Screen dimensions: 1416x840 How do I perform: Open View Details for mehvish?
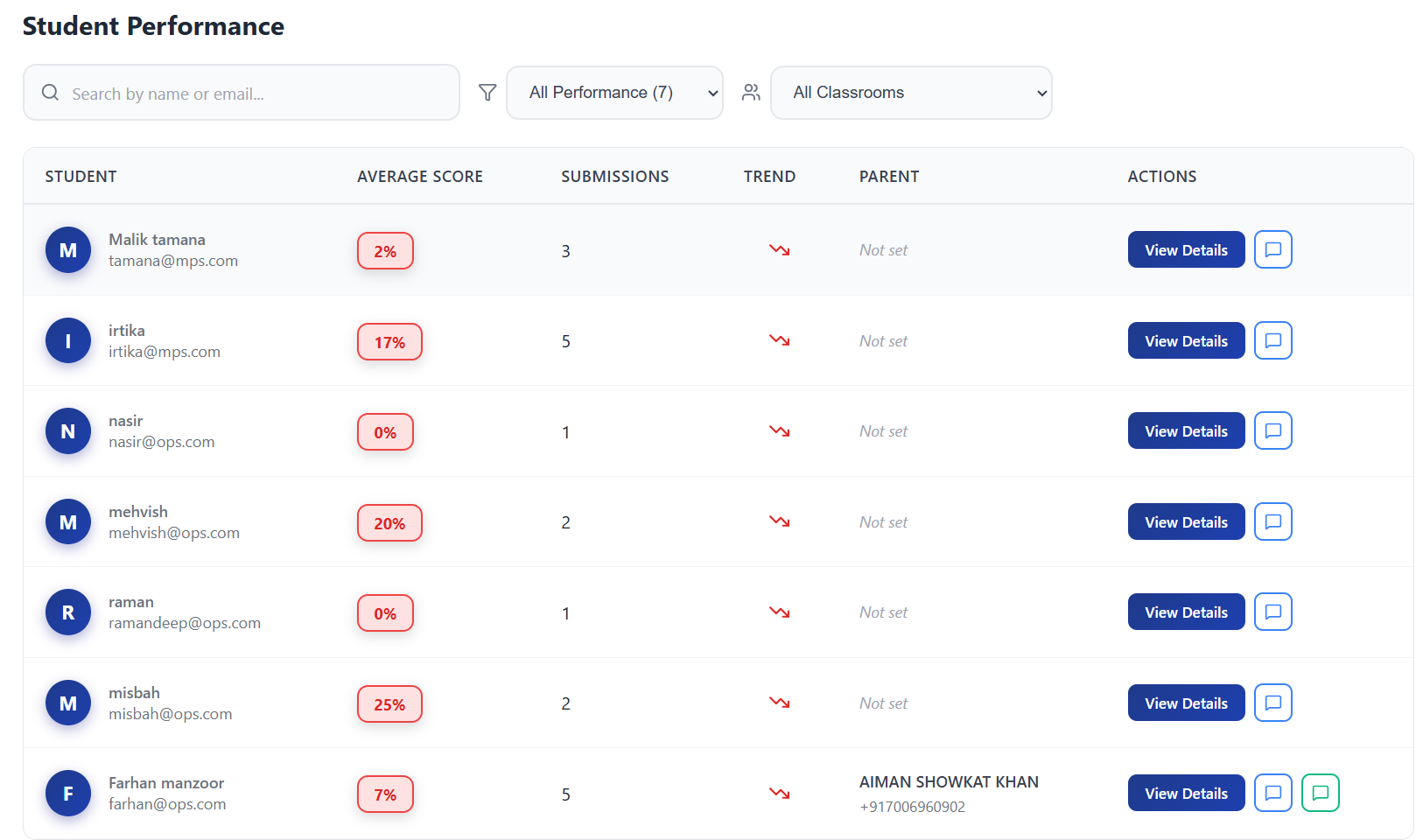(1186, 521)
